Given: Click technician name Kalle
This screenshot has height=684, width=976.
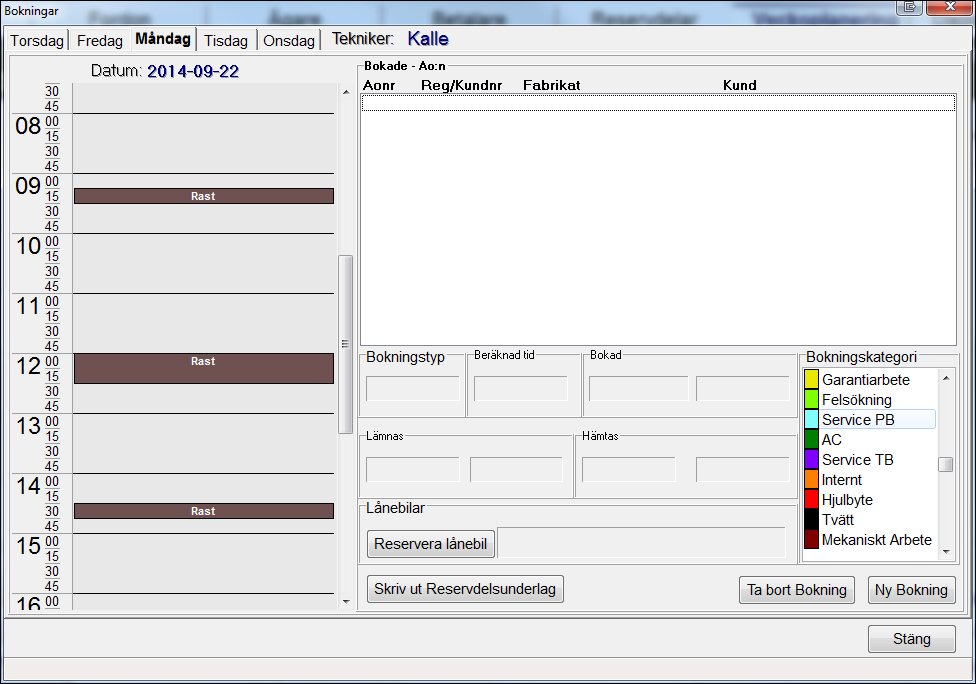Looking at the screenshot, I should click(x=428, y=39).
